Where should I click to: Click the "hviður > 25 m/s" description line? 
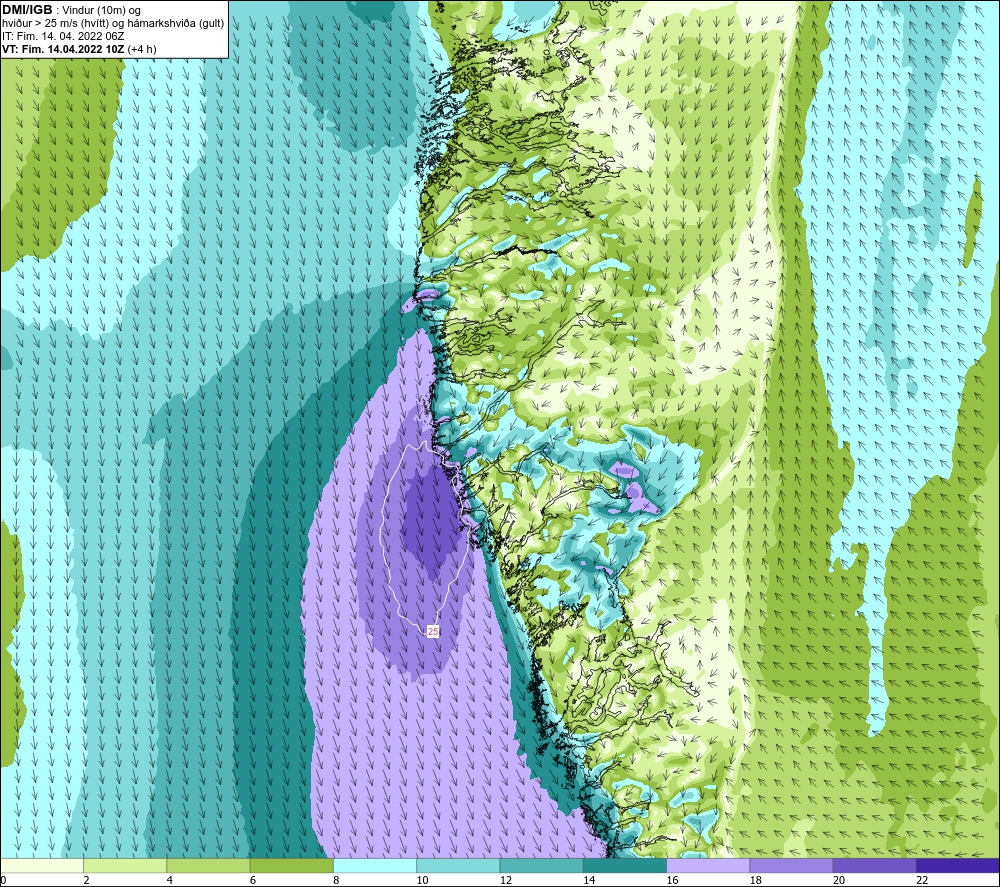(x=113, y=23)
